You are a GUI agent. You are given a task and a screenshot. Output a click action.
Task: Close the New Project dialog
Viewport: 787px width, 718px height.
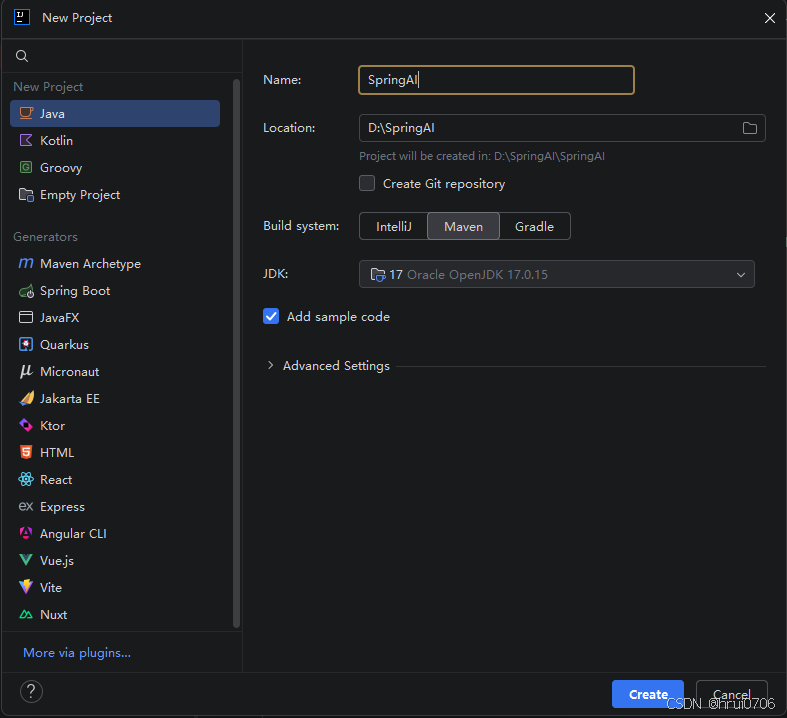click(x=769, y=18)
